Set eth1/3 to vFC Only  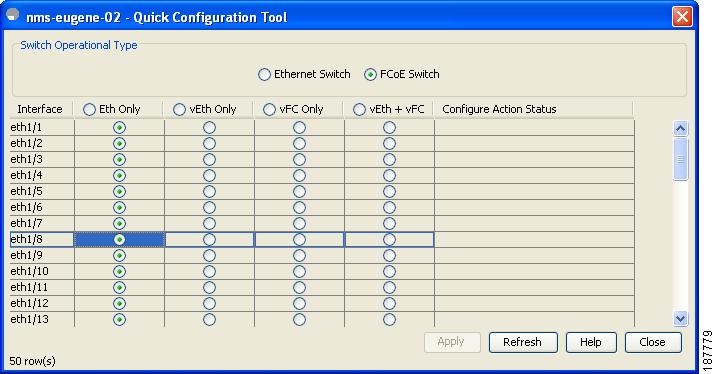coord(299,159)
